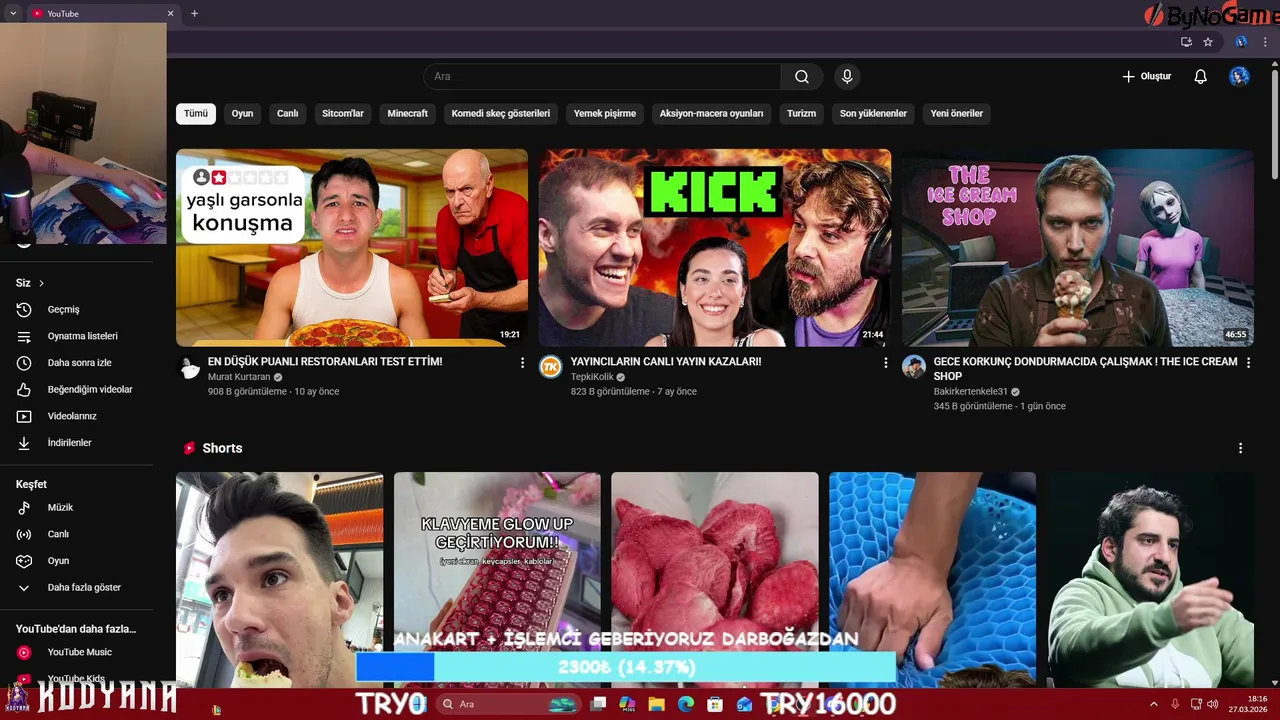Open the TepkiKolik channel name link

pyautogui.click(x=592, y=377)
